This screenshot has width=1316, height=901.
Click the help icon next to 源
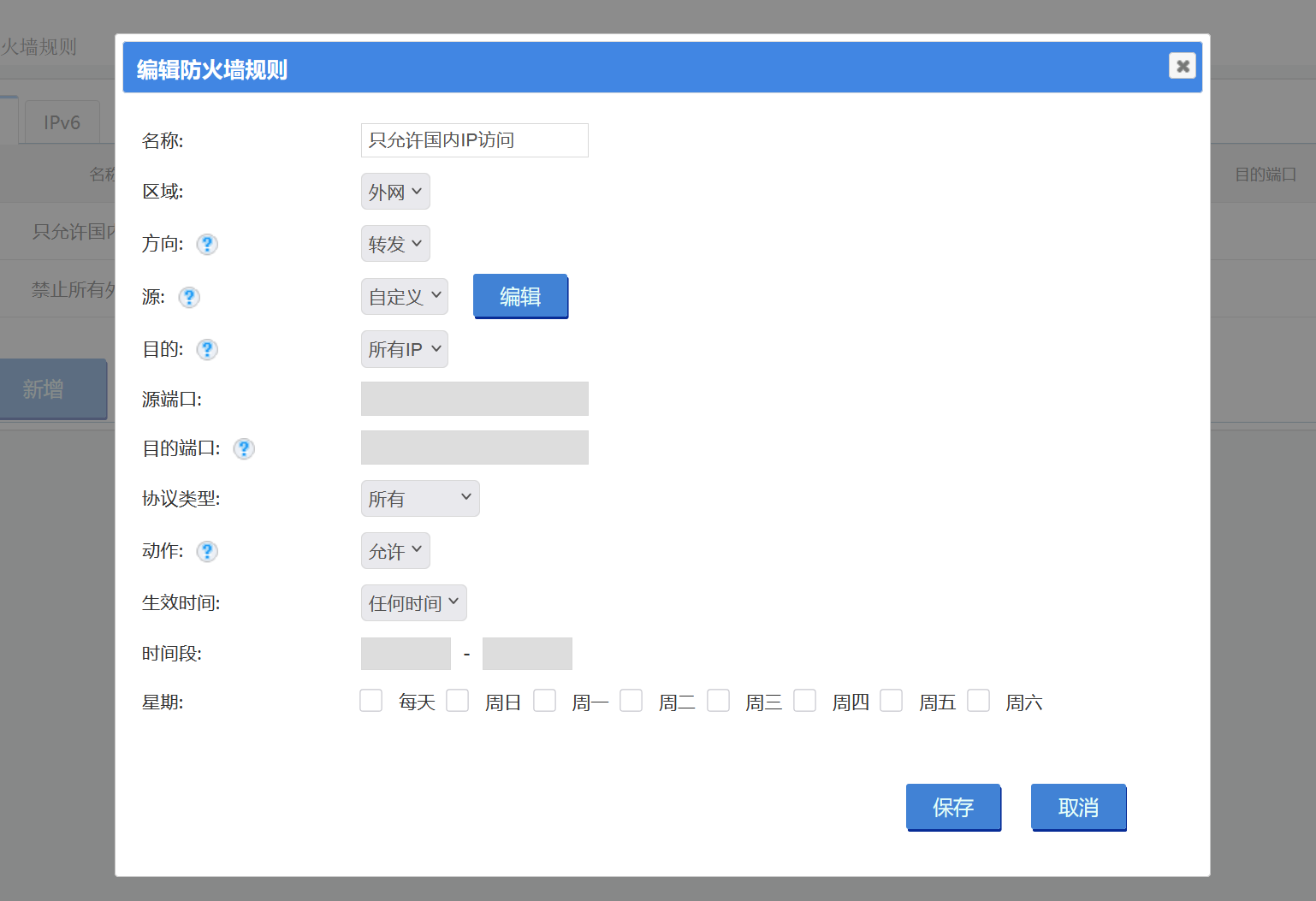[x=189, y=297]
